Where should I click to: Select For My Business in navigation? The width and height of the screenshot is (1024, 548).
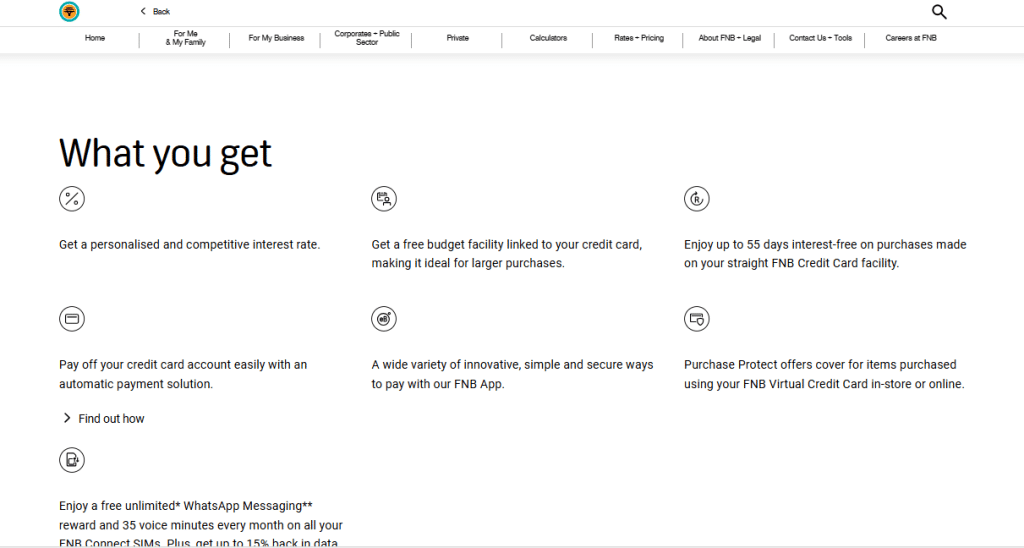point(276,38)
